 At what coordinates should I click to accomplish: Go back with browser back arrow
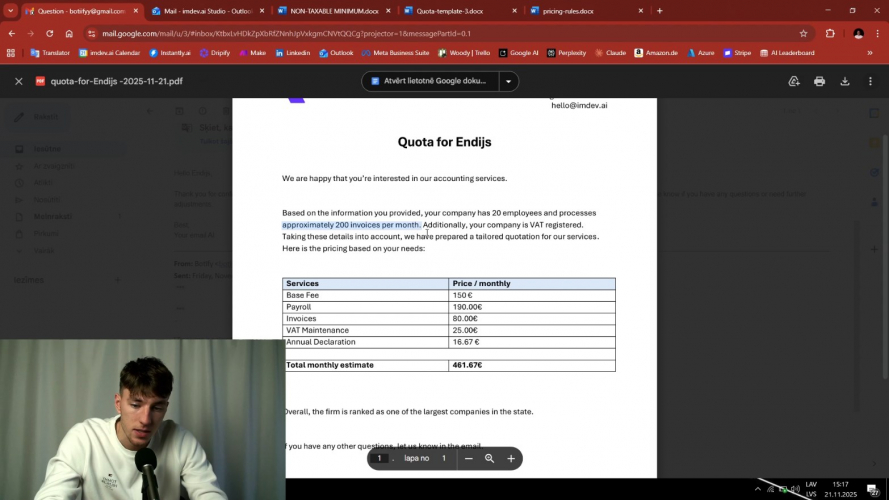pyautogui.click(x=12, y=33)
